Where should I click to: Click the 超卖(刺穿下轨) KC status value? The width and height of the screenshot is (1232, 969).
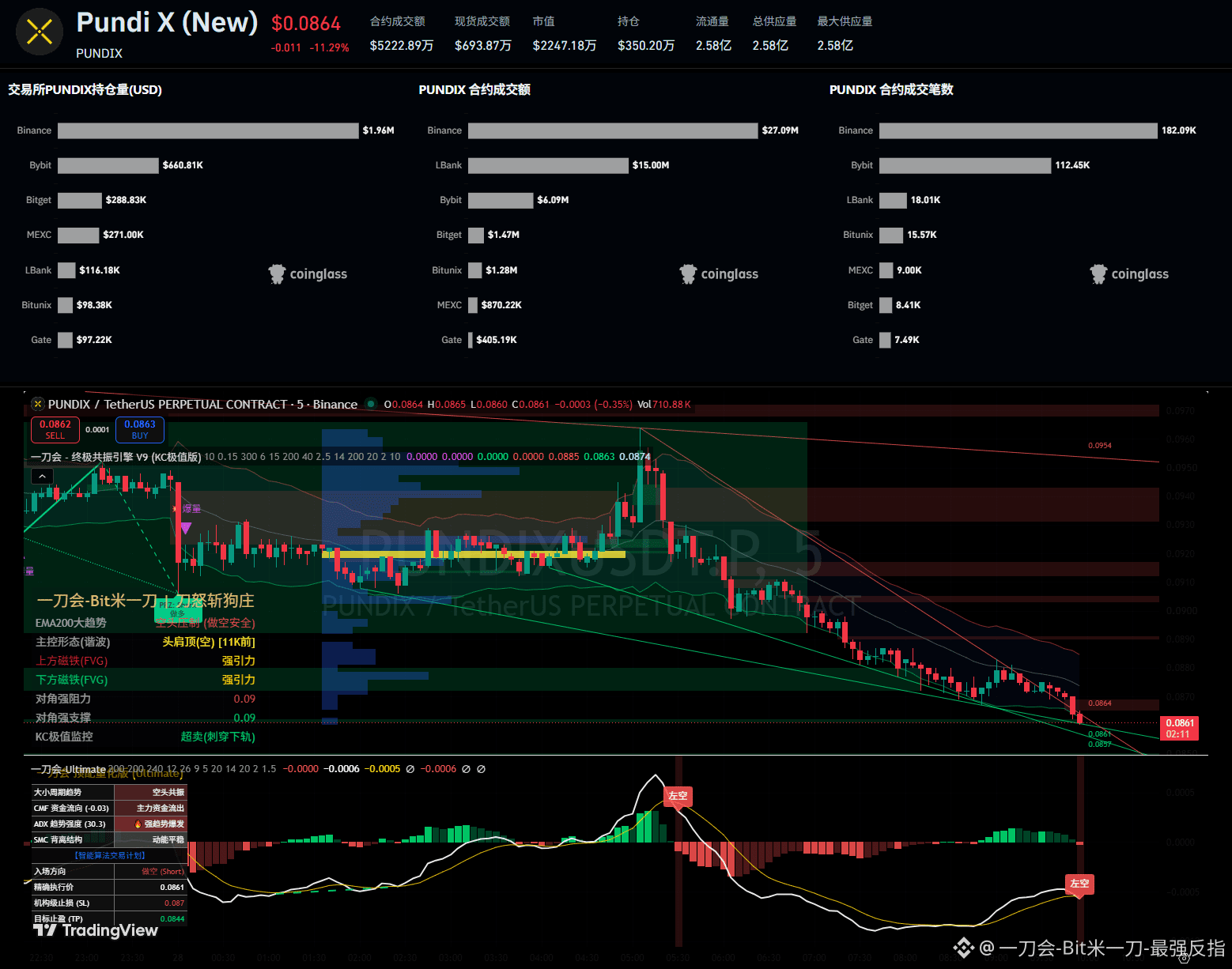click(x=218, y=737)
